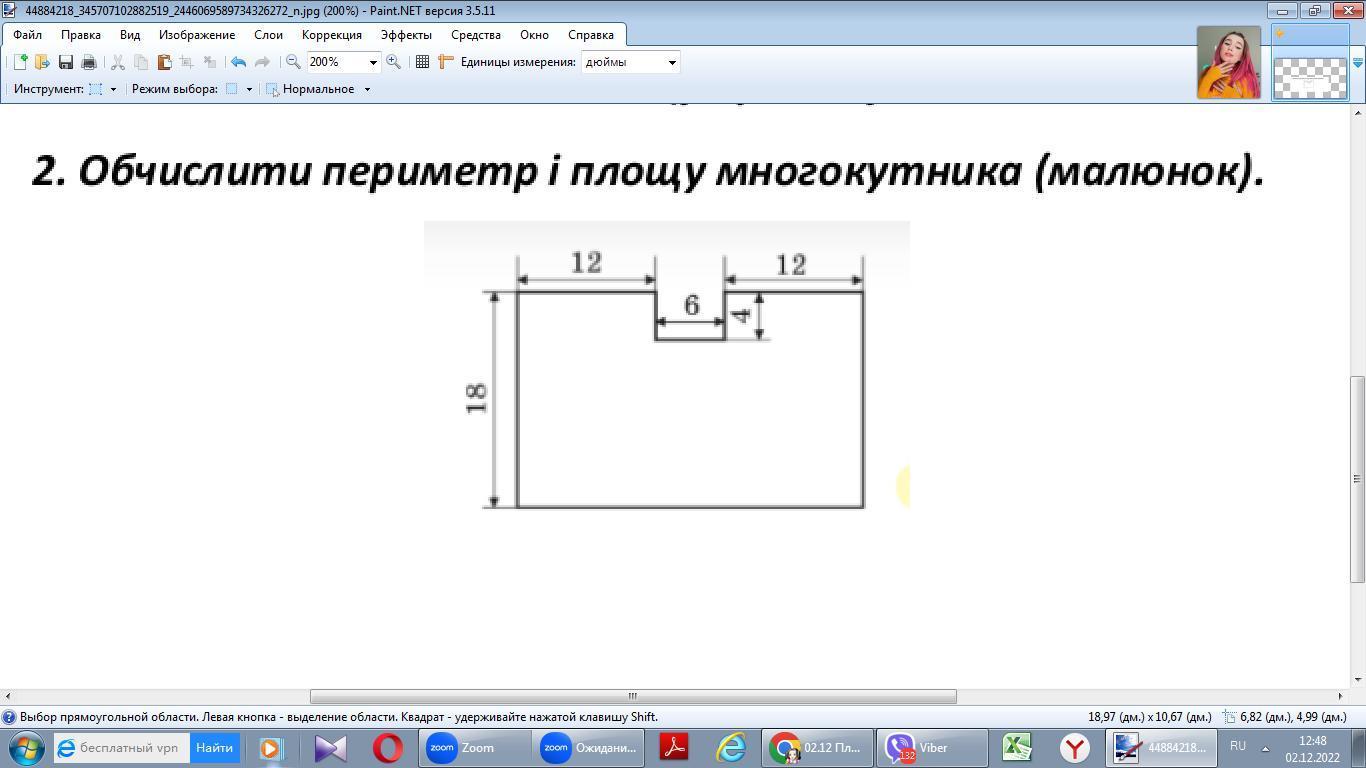
Task: Toggle the pixel grid icon
Action: [x=422, y=62]
